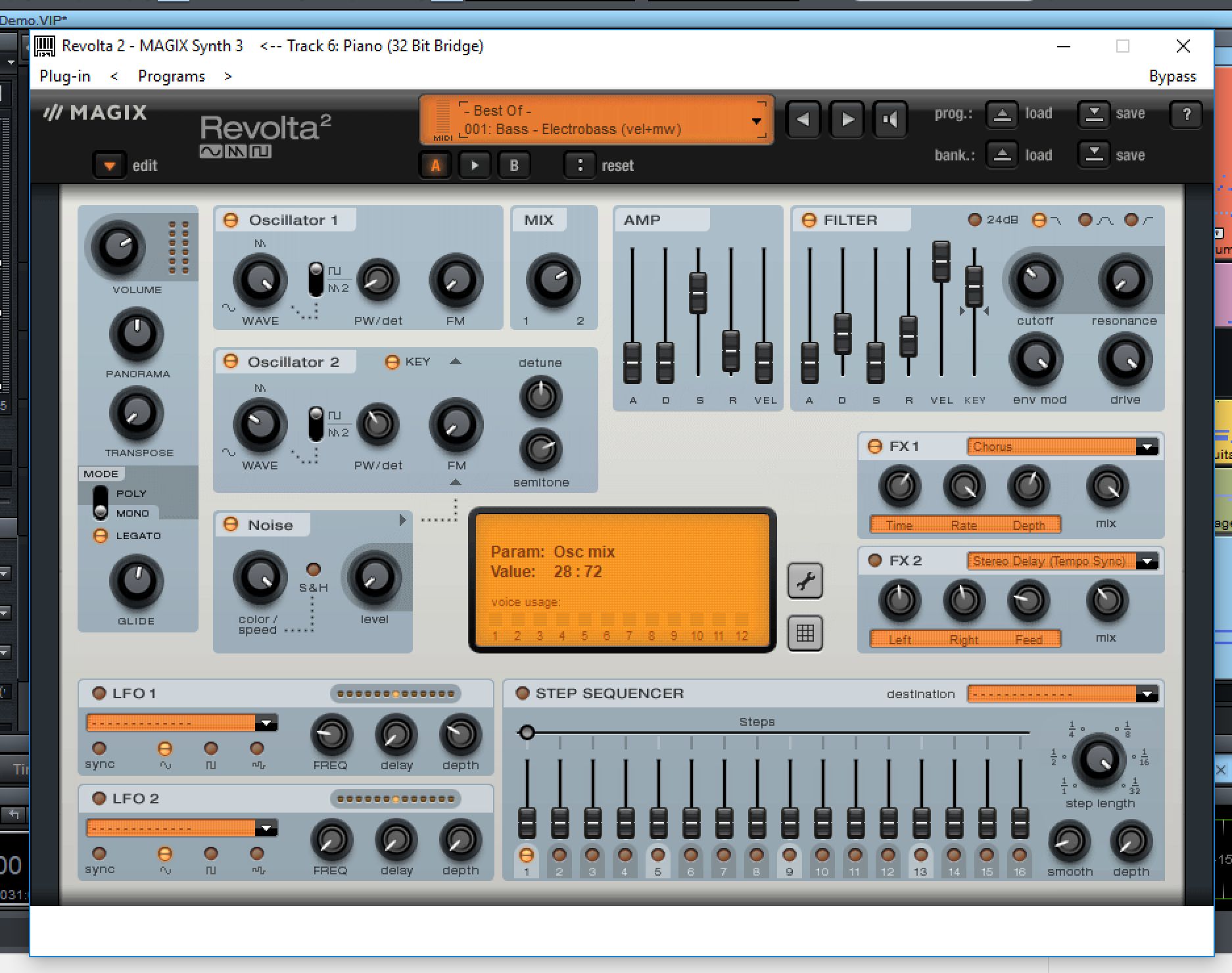
Task: Switch the Oscillator 1 waveform switch
Action: (316, 279)
